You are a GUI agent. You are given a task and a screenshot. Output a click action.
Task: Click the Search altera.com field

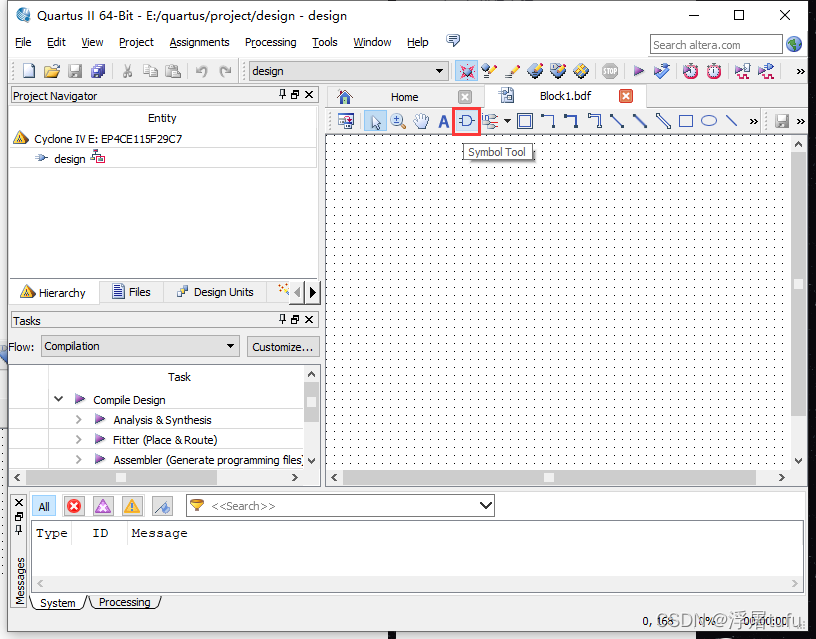(x=716, y=45)
